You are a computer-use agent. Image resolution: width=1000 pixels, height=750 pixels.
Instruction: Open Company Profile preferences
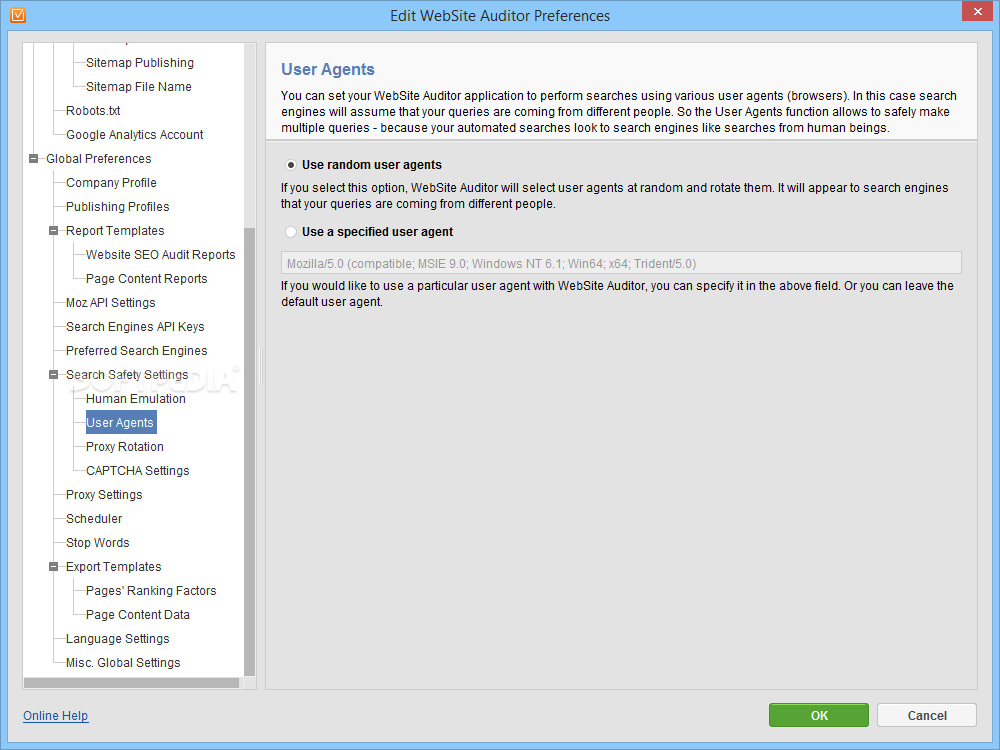pyautogui.click(x=111, y=183)
